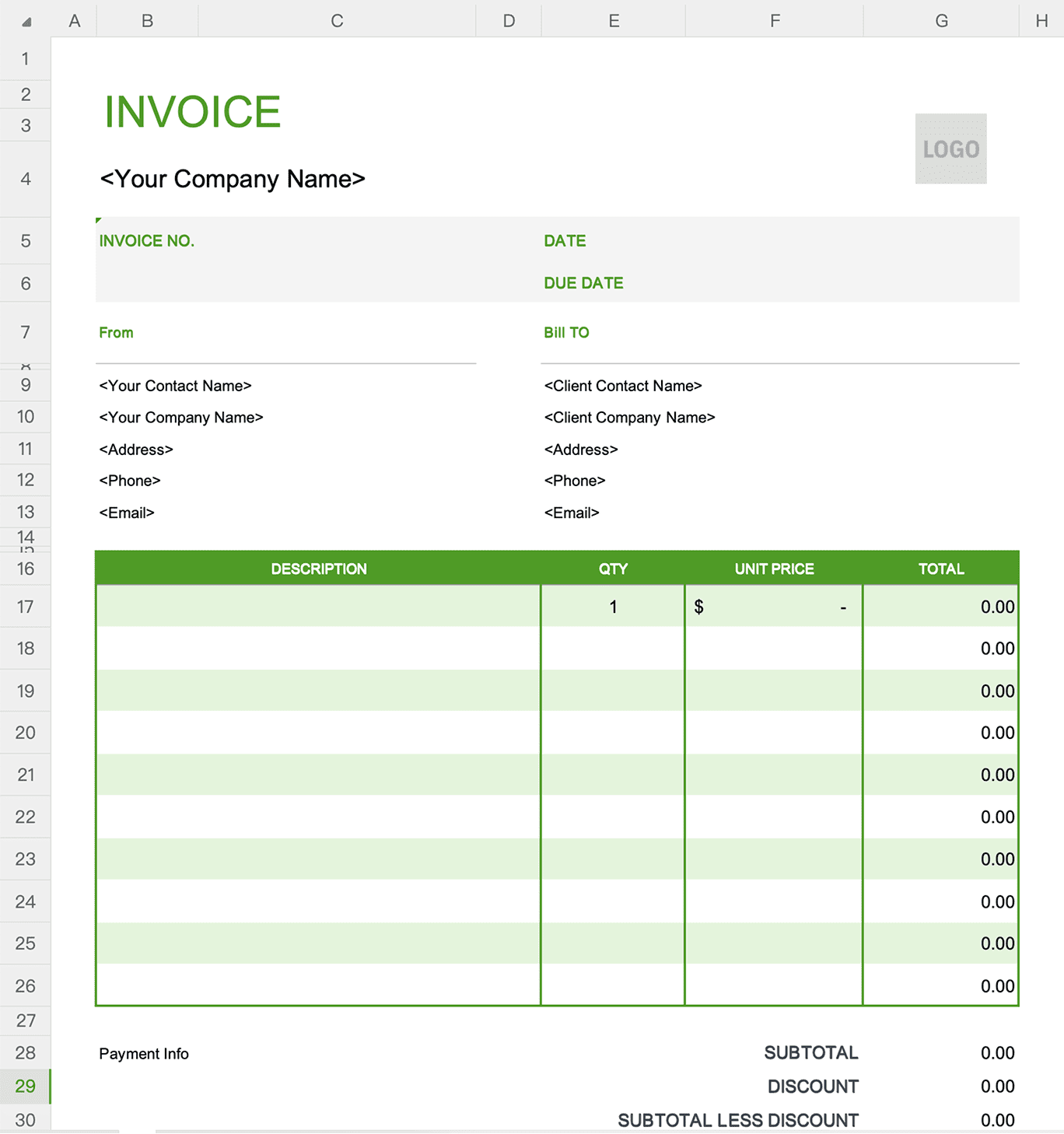Select column G header
The image size is (1064, 1134).
point(941,20)
